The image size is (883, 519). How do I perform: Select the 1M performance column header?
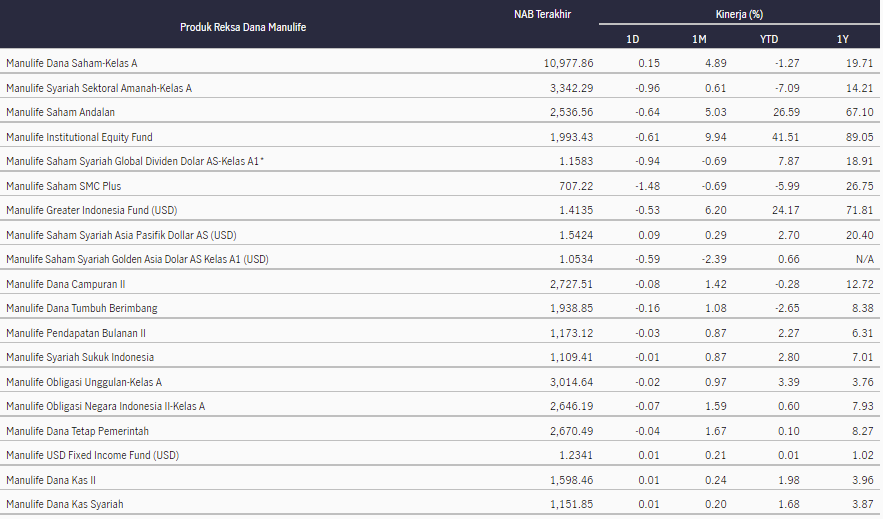[699, 39]
